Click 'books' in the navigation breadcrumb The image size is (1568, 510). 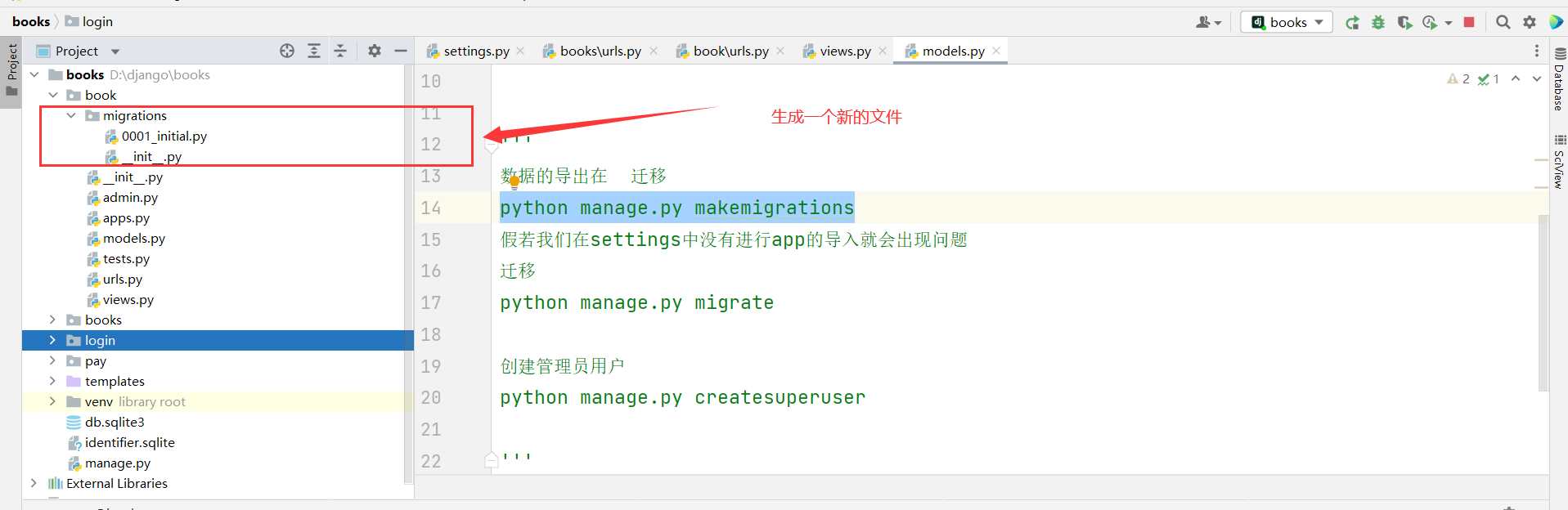coord(31,22)
